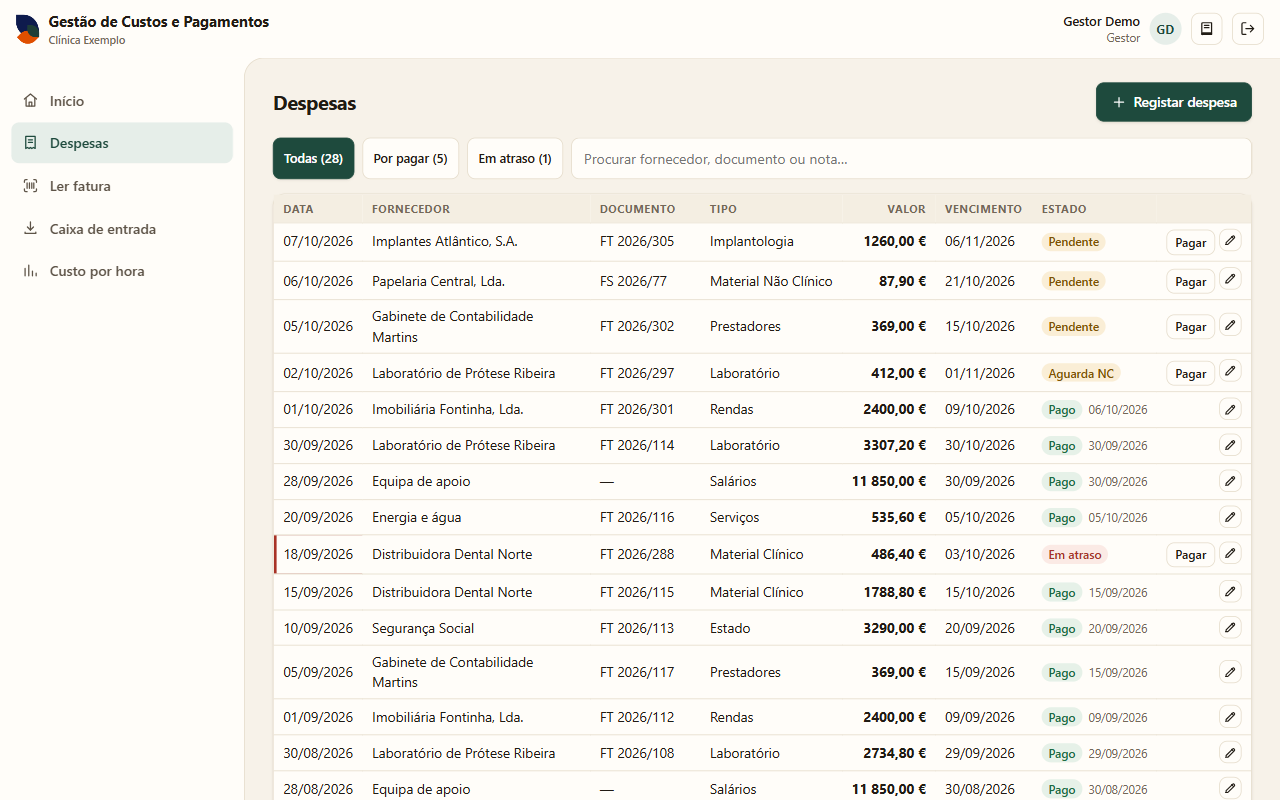Click document number FS 2026/77
Image resolution: width=1280 pixels, height=800 pixels.
click(x=633, y=281)
